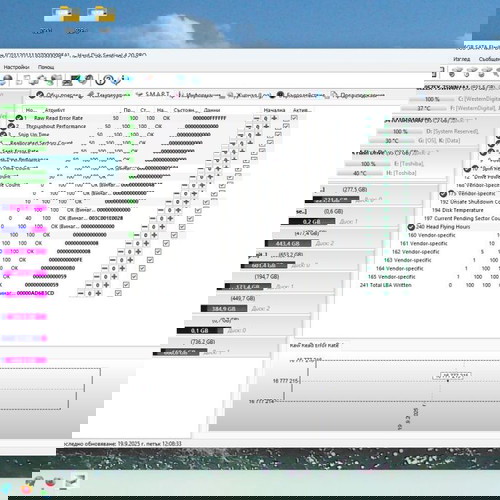The height and width of the screenshot is (500, 500).
Task: Open the Изглед menu at the top right
Action: click(x=462, y=59)
